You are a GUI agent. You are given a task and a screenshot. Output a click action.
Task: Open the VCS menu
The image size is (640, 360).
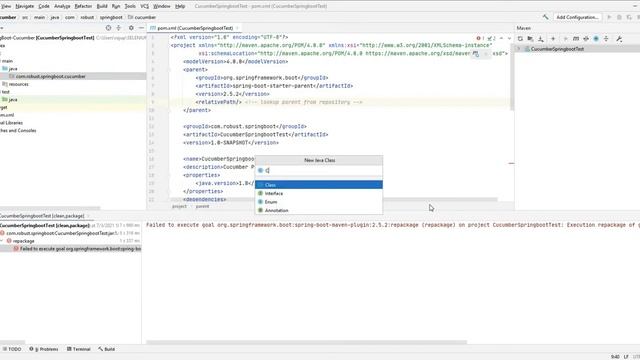click(x=144, y=6)
